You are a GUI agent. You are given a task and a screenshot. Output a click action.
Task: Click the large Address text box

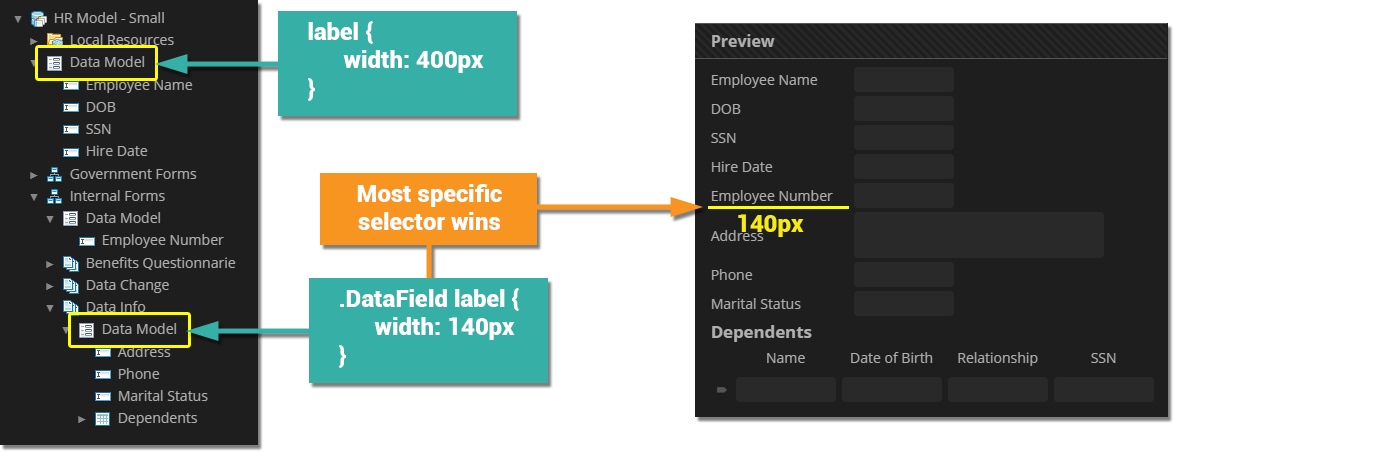pyautogui.click(x=978, y=235)
